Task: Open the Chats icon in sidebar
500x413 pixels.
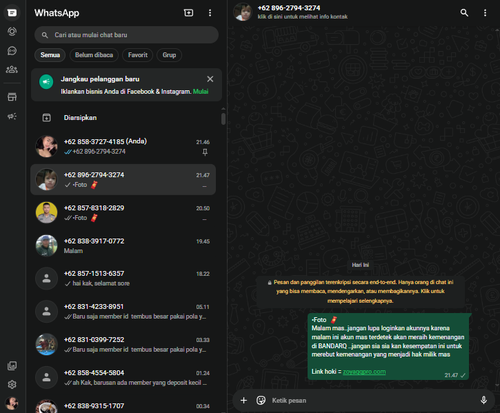Action: coord(12,13)
